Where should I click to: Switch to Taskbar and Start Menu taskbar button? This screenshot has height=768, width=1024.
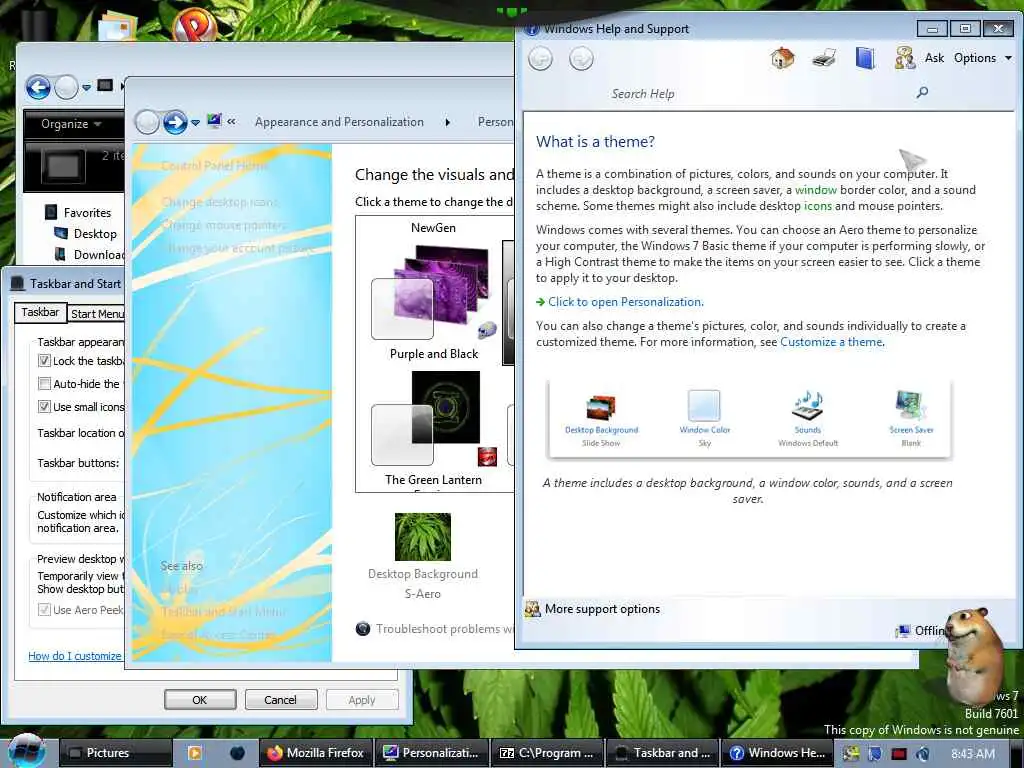tap(662, 753)
